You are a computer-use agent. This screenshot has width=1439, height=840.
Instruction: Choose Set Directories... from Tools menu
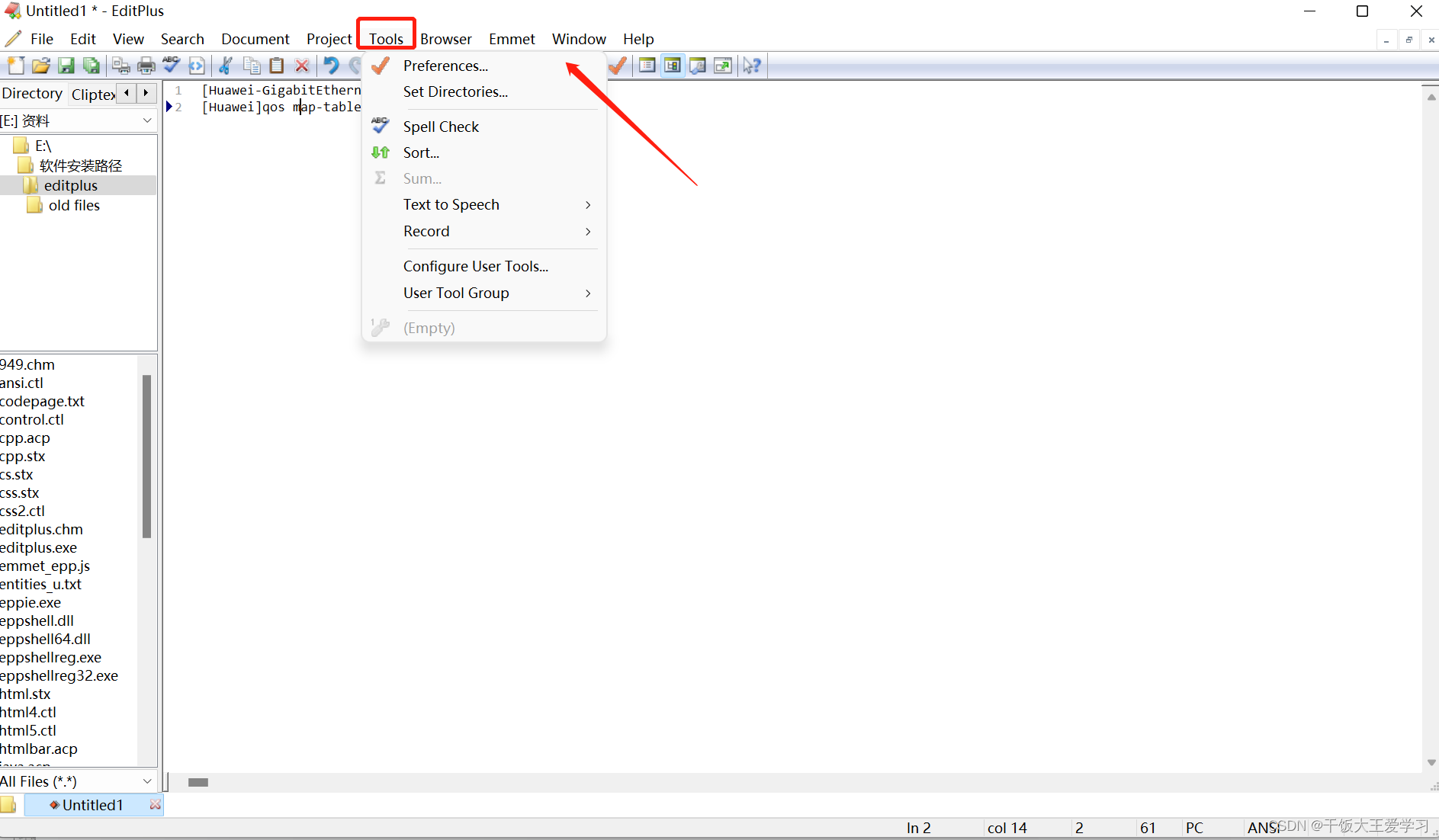pos(484,91)
